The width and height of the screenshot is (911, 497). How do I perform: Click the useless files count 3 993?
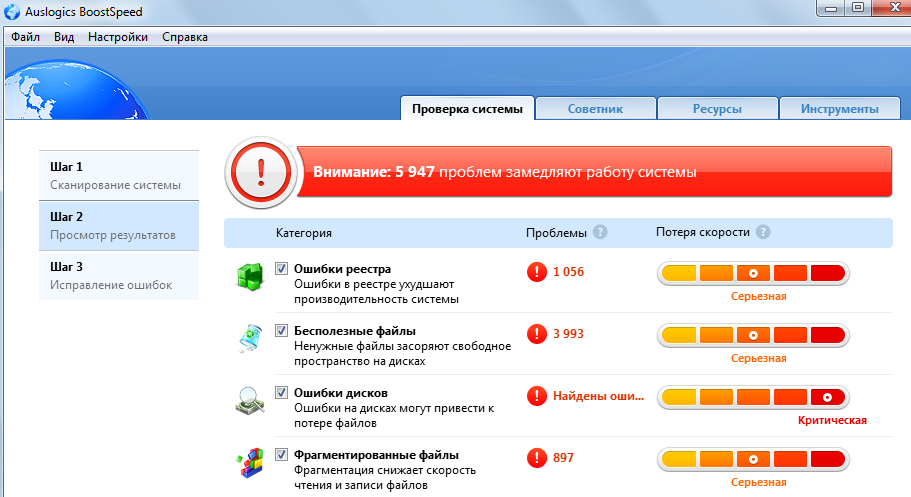pos(568,334)
